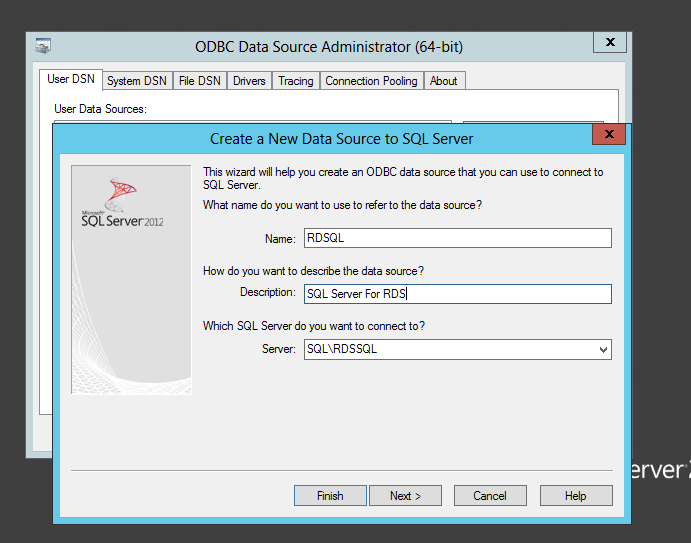This screenshot has height=543, width=691.
Task: Show the About tab
Action: pyautogui.click(x=444, y=81)
